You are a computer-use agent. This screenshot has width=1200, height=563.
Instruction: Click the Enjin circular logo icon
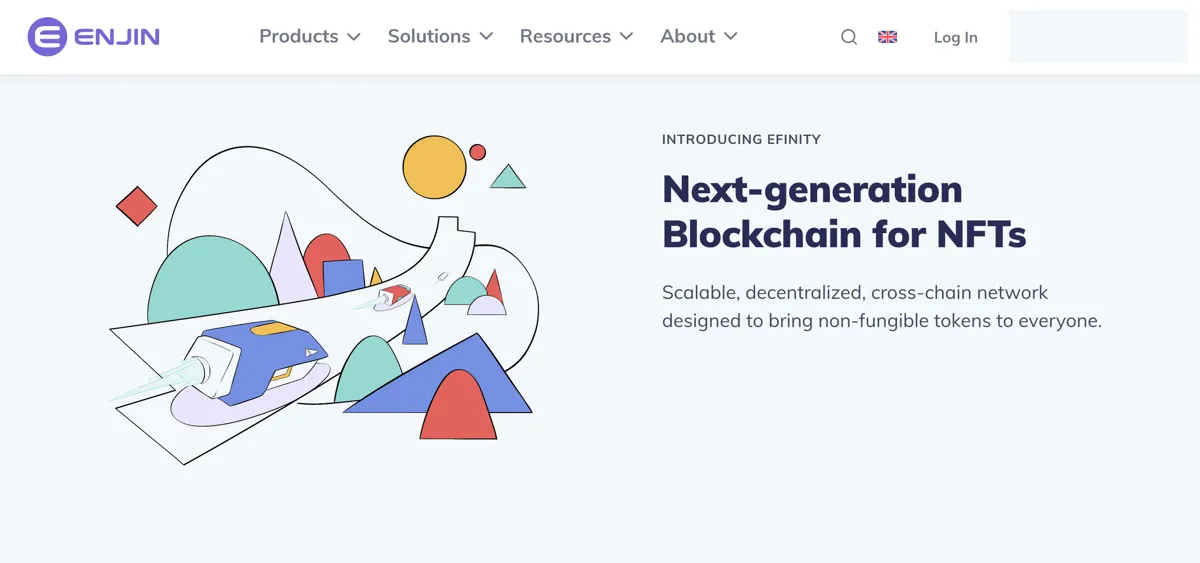(46, 37)
